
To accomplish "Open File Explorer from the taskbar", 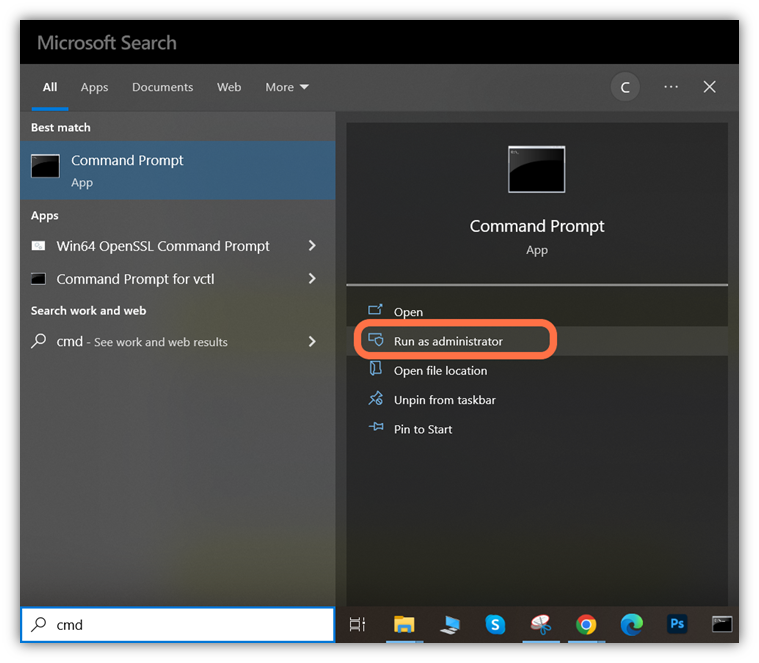I will pyautogui.click(x=404, y=624).
